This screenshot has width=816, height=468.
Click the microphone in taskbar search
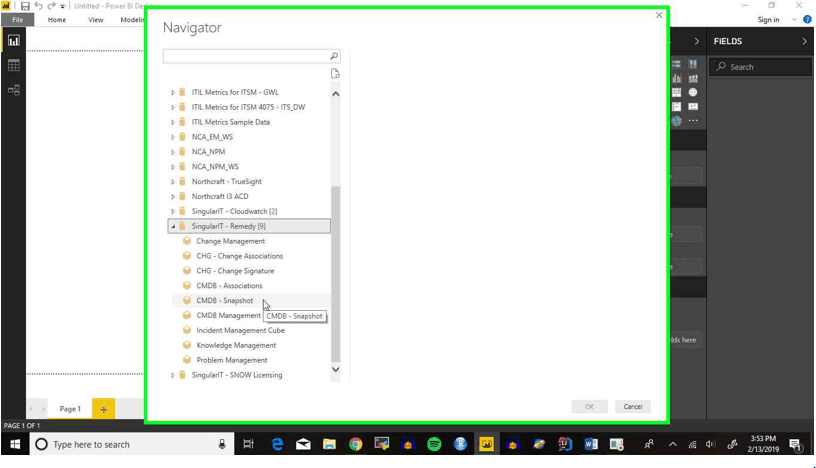[222, 444]
